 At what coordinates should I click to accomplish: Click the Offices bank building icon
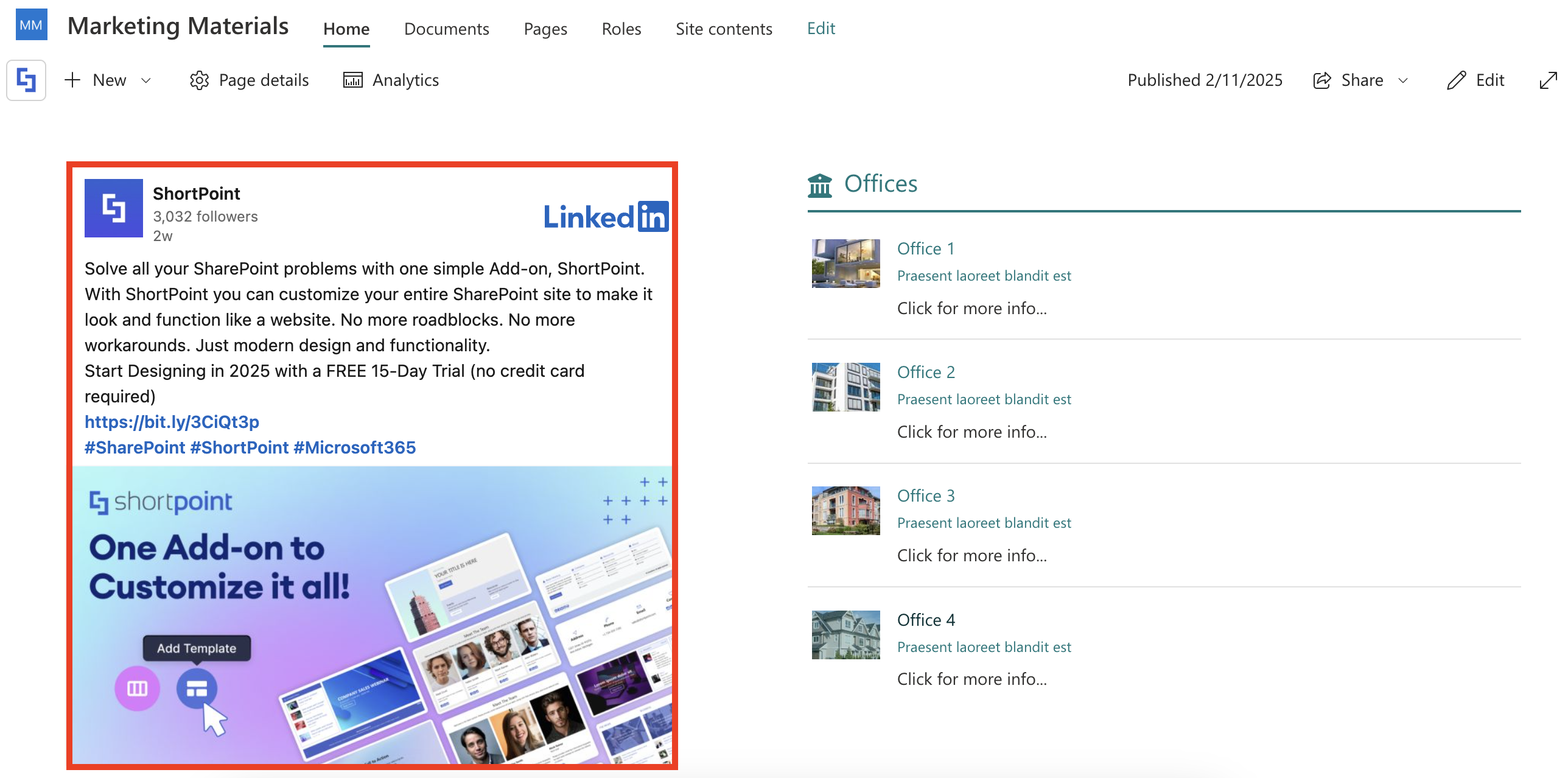(x=819, y=184)
